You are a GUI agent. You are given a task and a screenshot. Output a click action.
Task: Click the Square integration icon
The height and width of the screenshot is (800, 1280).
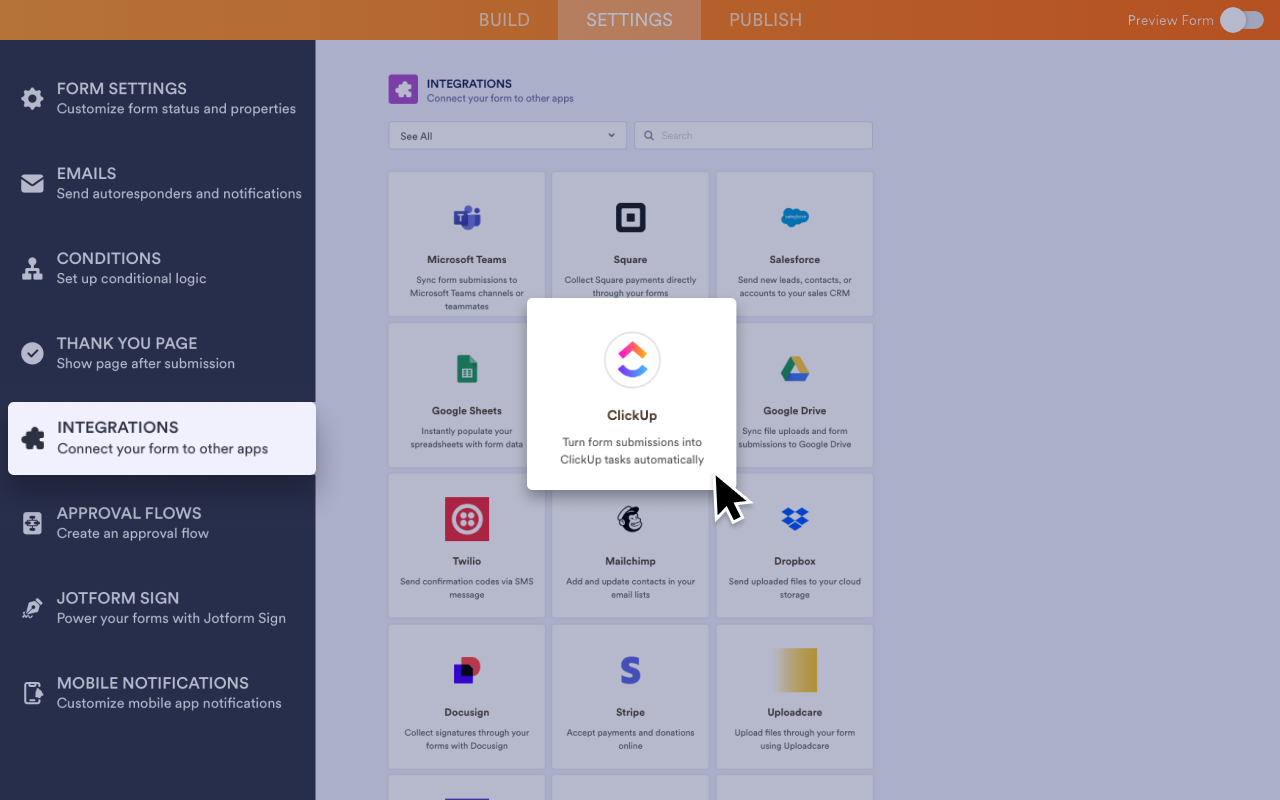[x=630, y=218]
